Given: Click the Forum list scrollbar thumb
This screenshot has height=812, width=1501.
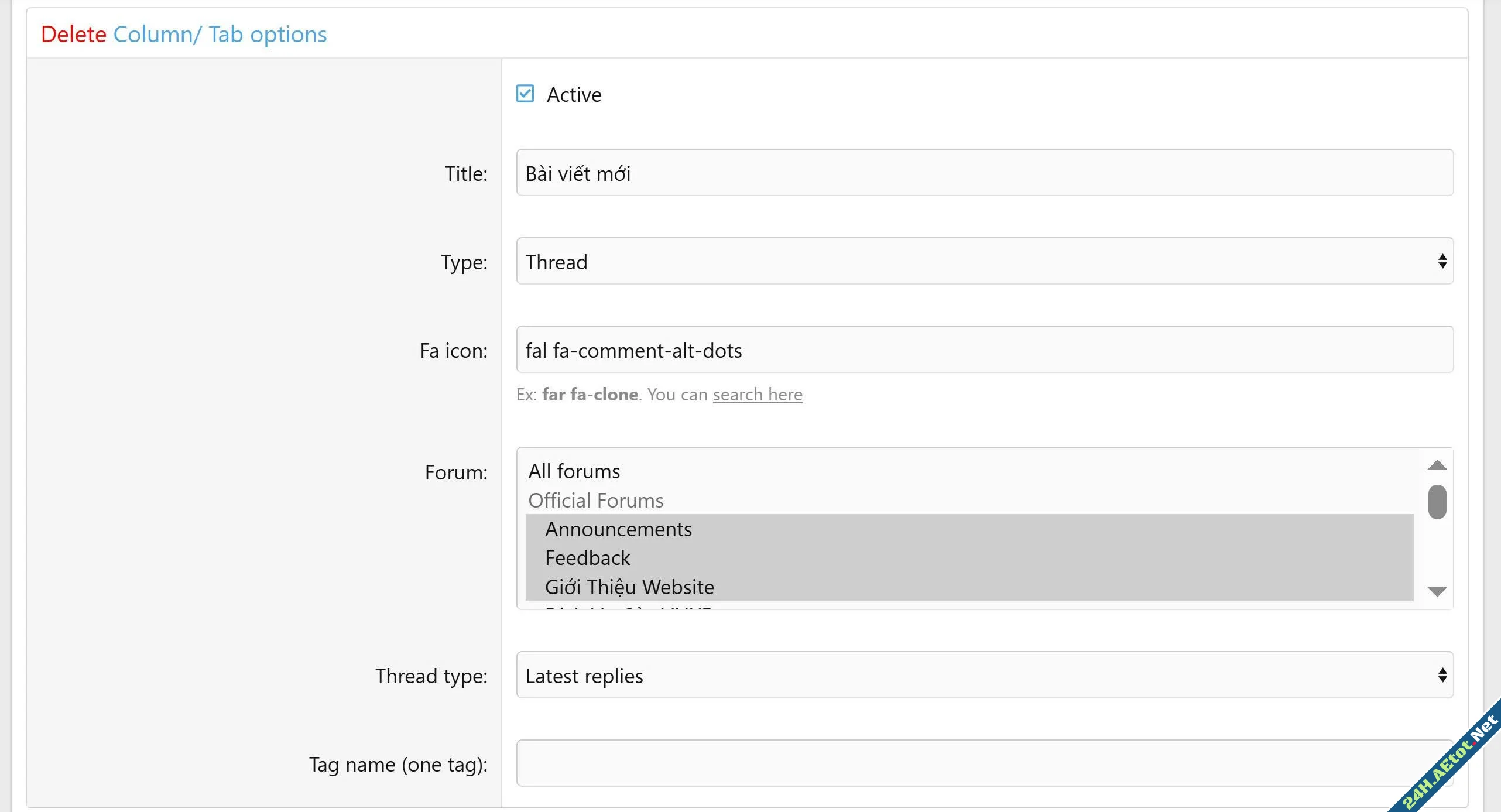Looking at the screenshot, I should (1437, 502).
